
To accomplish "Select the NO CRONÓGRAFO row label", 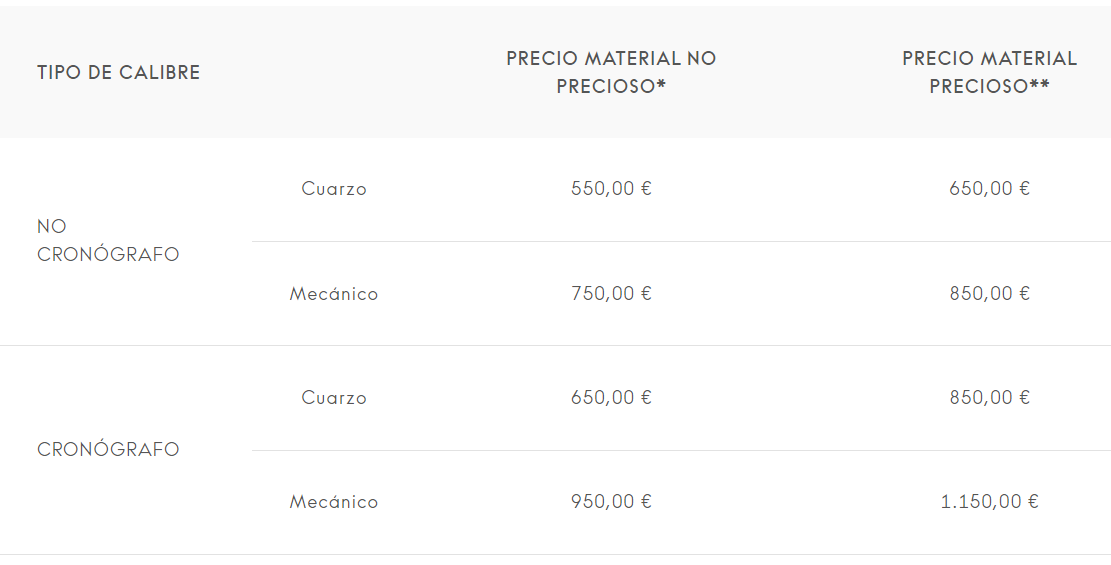I will 108,240.
